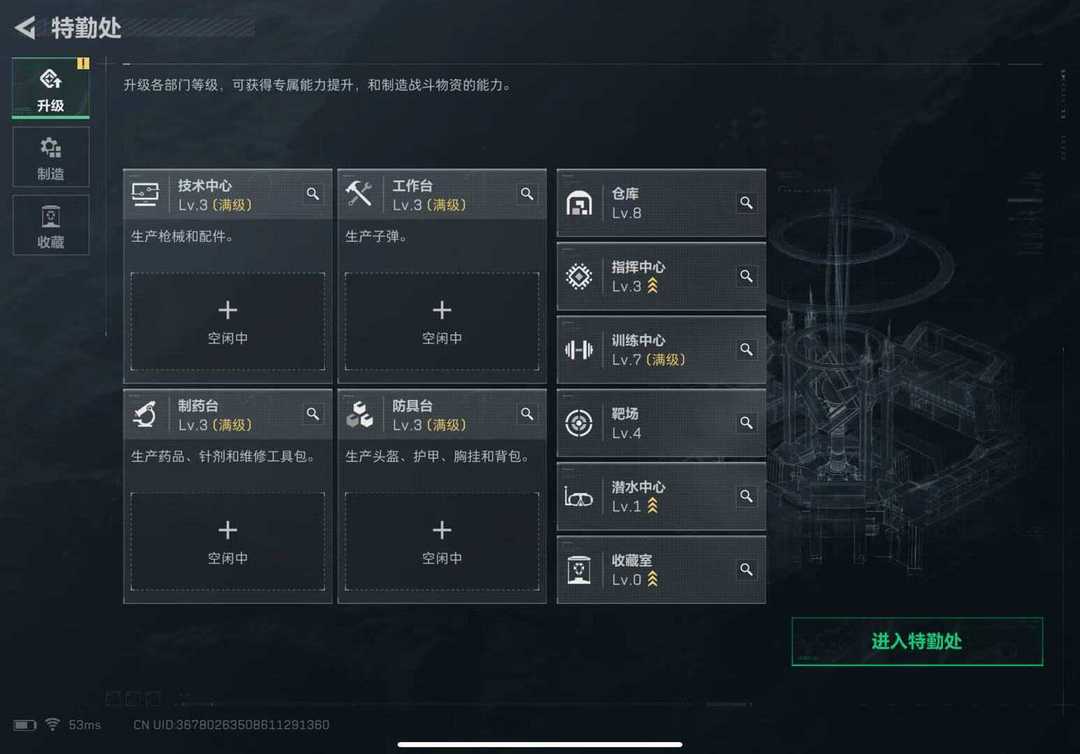This screenshot has height=754, width=1080.
Task: Switch to the 制造 tab
Action: [x=50, y=157]
